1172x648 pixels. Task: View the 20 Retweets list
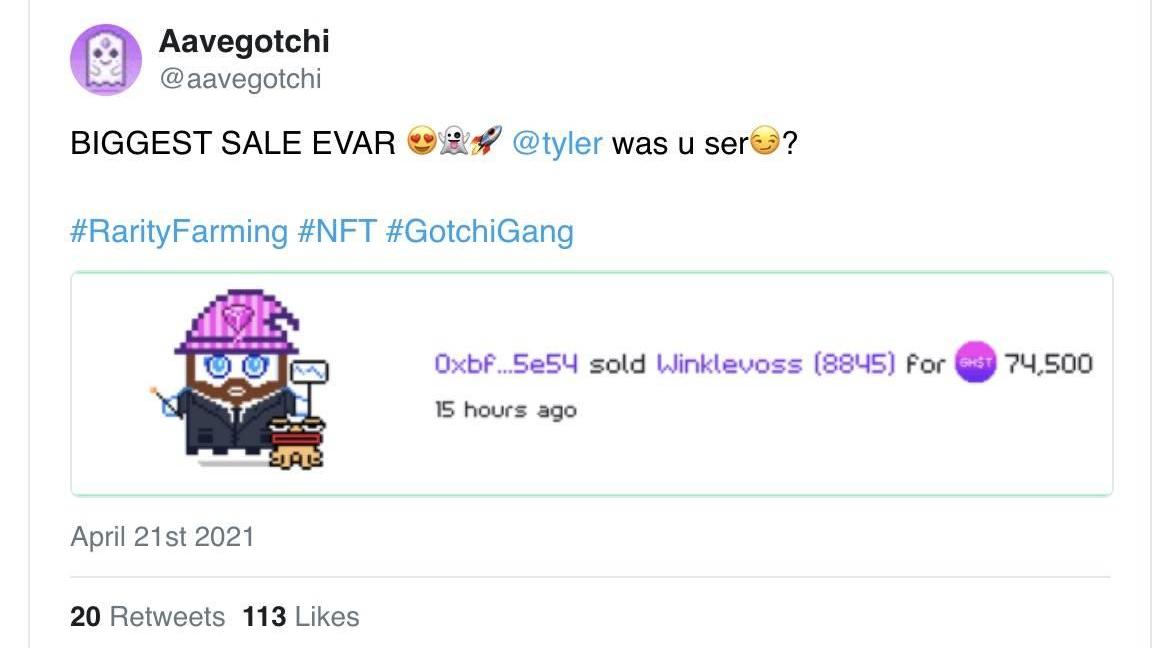pos(148,617)
